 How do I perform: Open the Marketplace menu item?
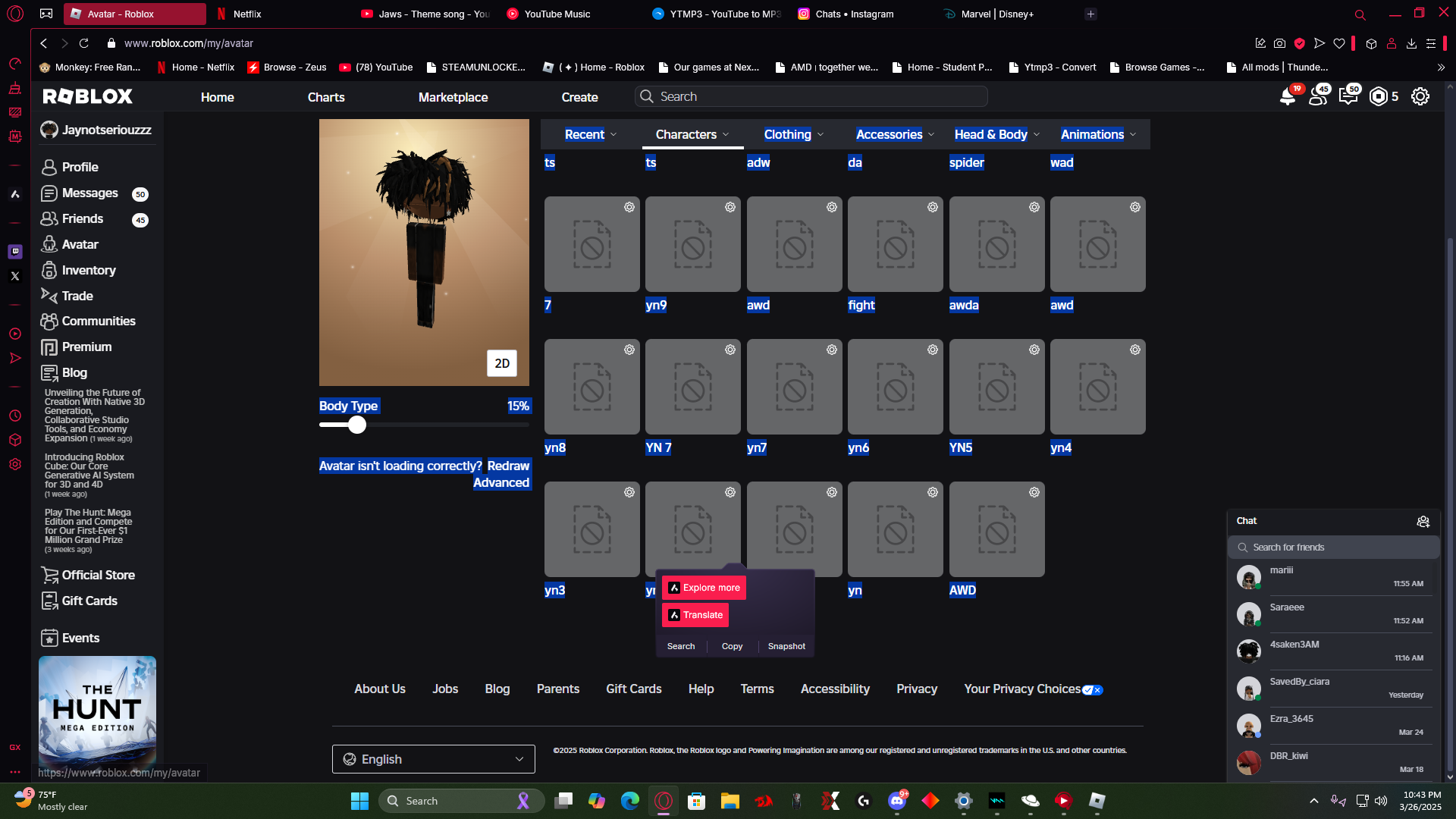453,97
